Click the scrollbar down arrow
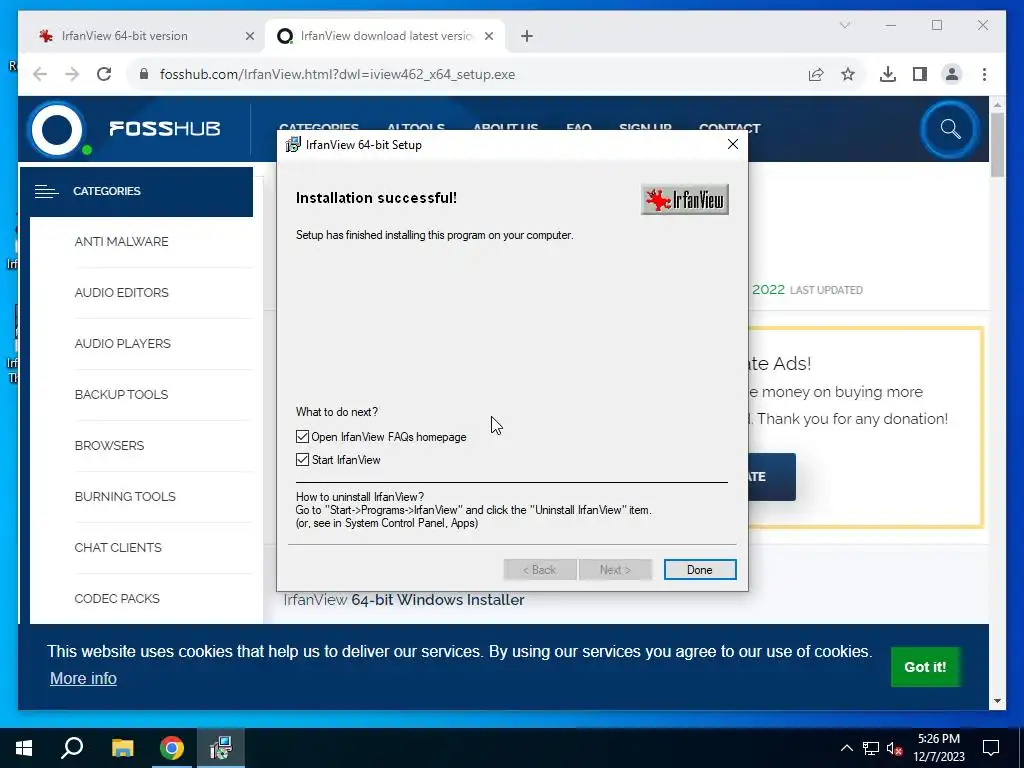This screenshot has height=768, width=1024. (997, 701)
